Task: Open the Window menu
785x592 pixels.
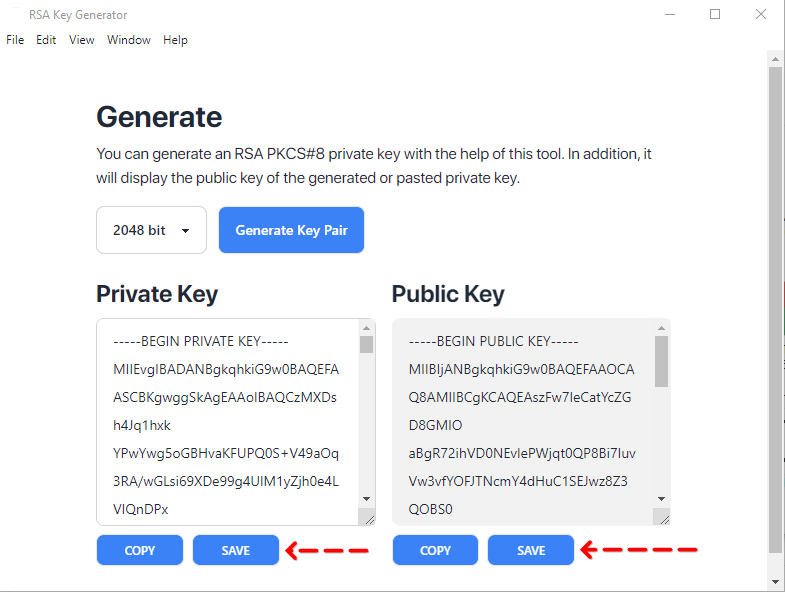Action: coord(129,40)
